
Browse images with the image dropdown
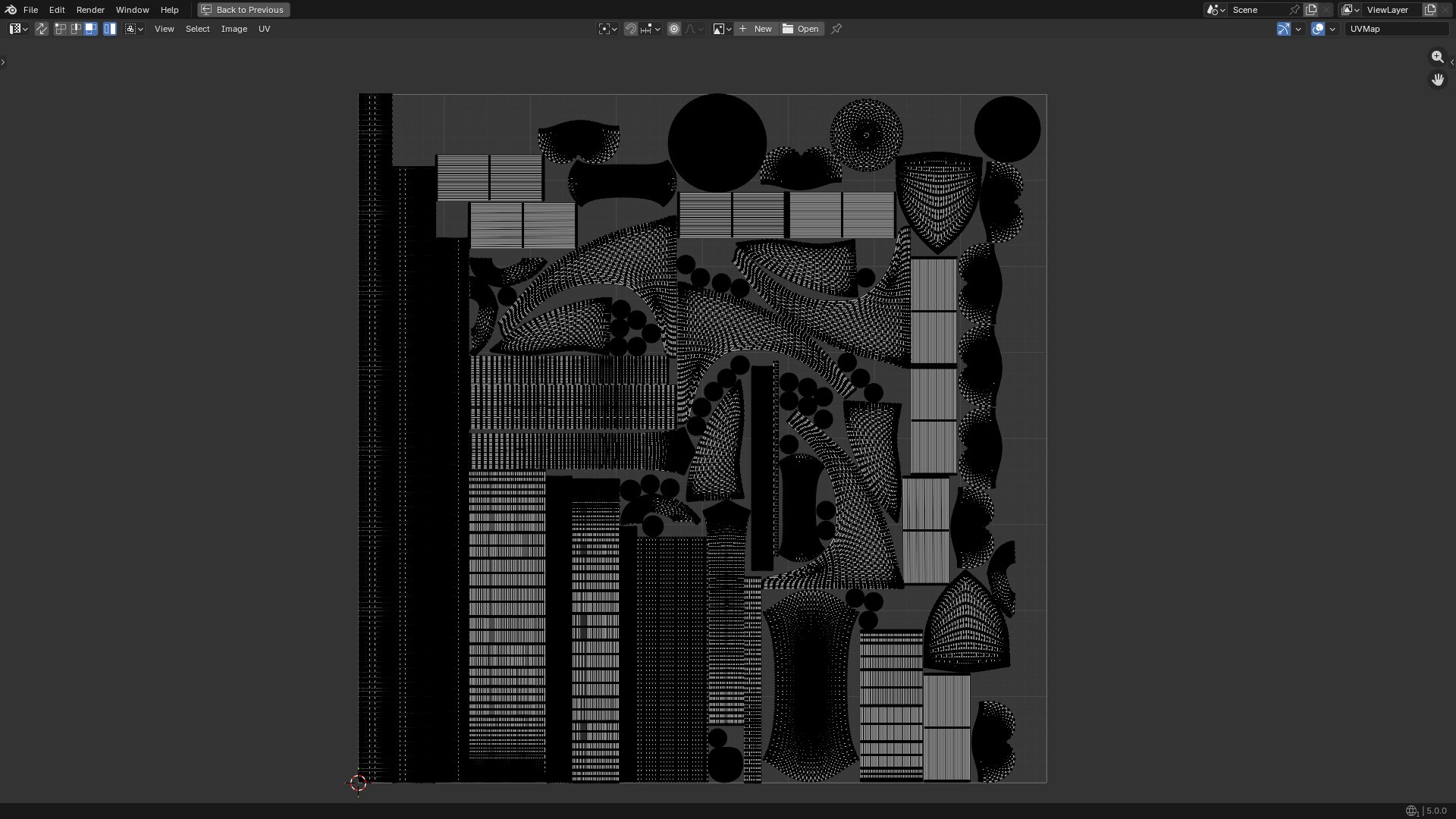click(722, 29)
